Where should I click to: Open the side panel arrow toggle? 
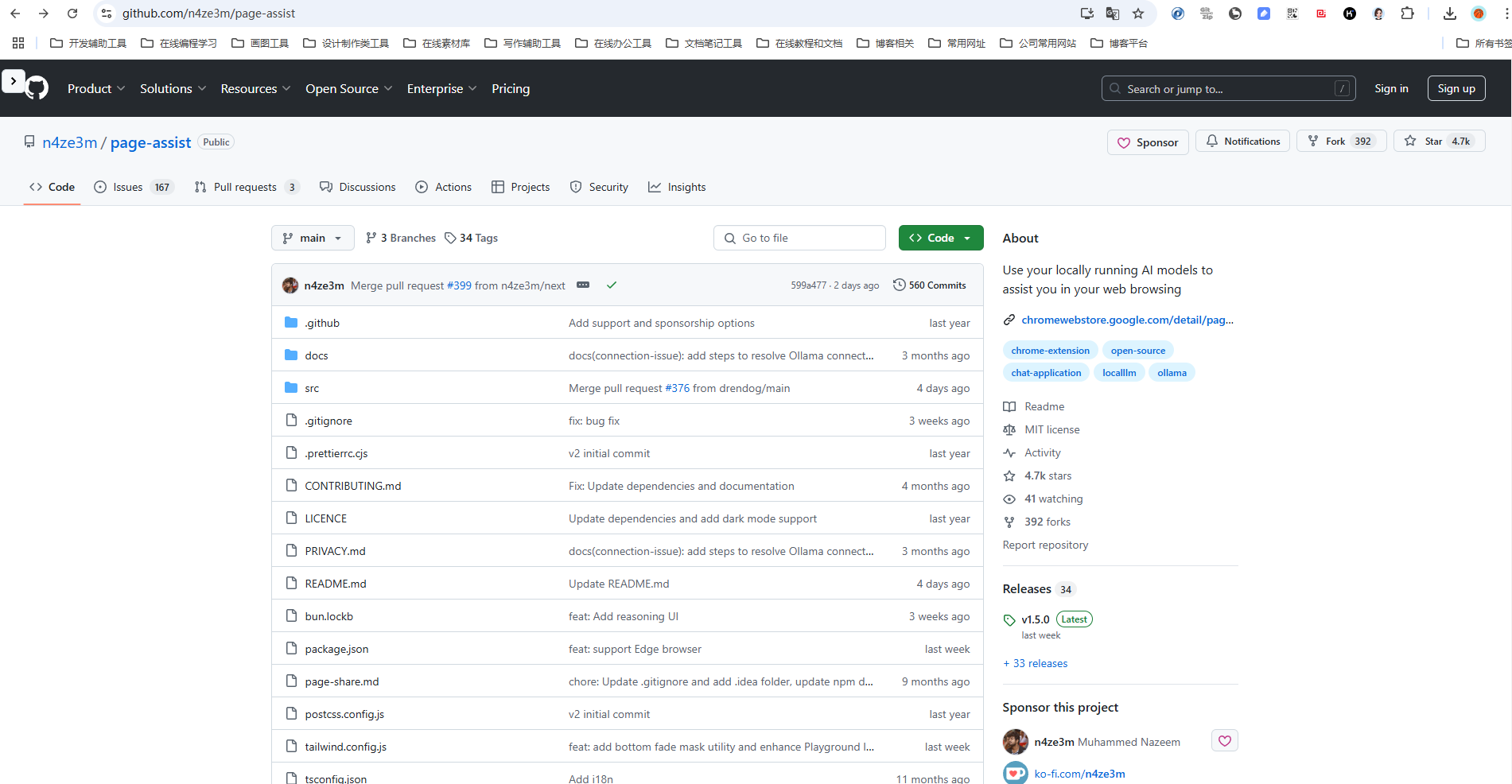(x=14, y=81)
